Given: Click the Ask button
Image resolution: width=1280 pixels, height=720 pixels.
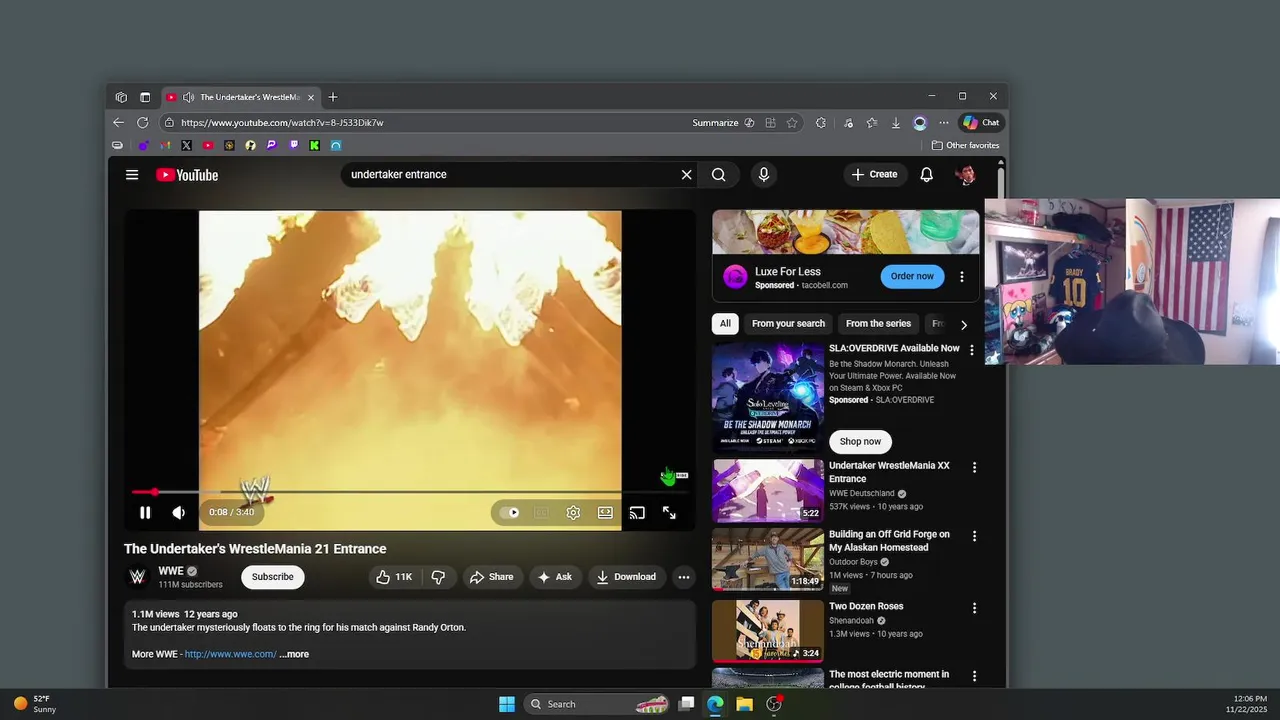Looking at the screenshot, I should pyautogui.click(x=554, y=577).
